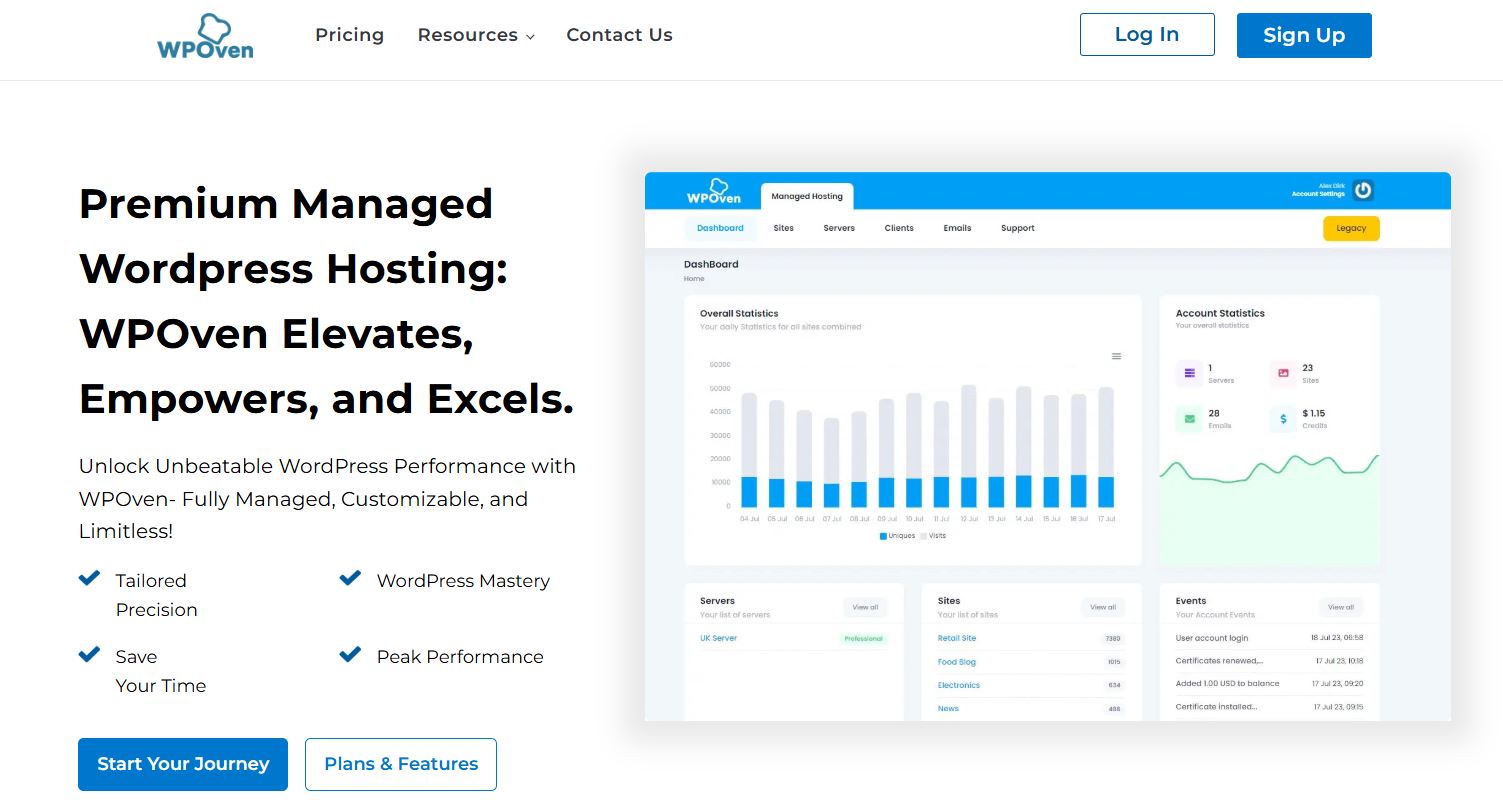
Task: Click View all in Servers card
Action: point(865,607)
